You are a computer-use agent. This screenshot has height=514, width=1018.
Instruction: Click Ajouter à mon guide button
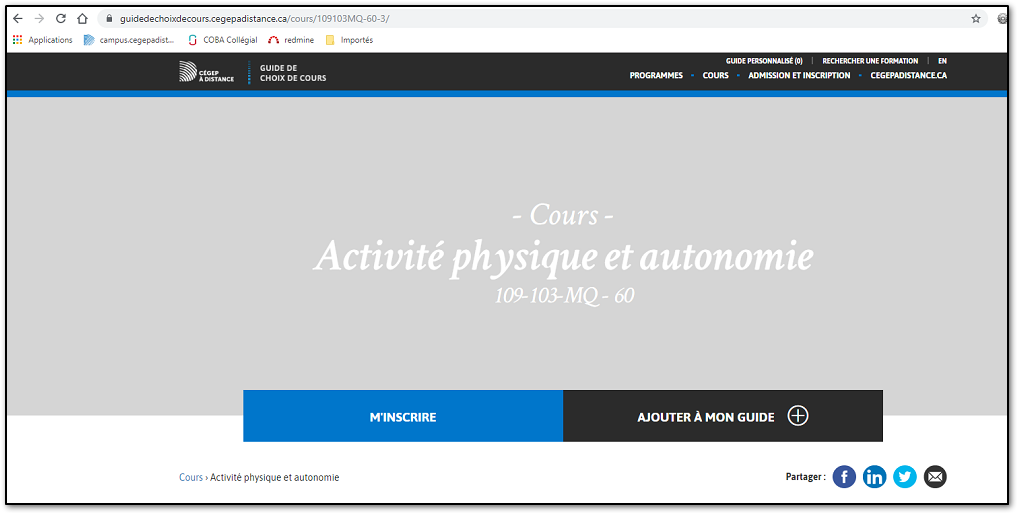(x=722, y=416)
